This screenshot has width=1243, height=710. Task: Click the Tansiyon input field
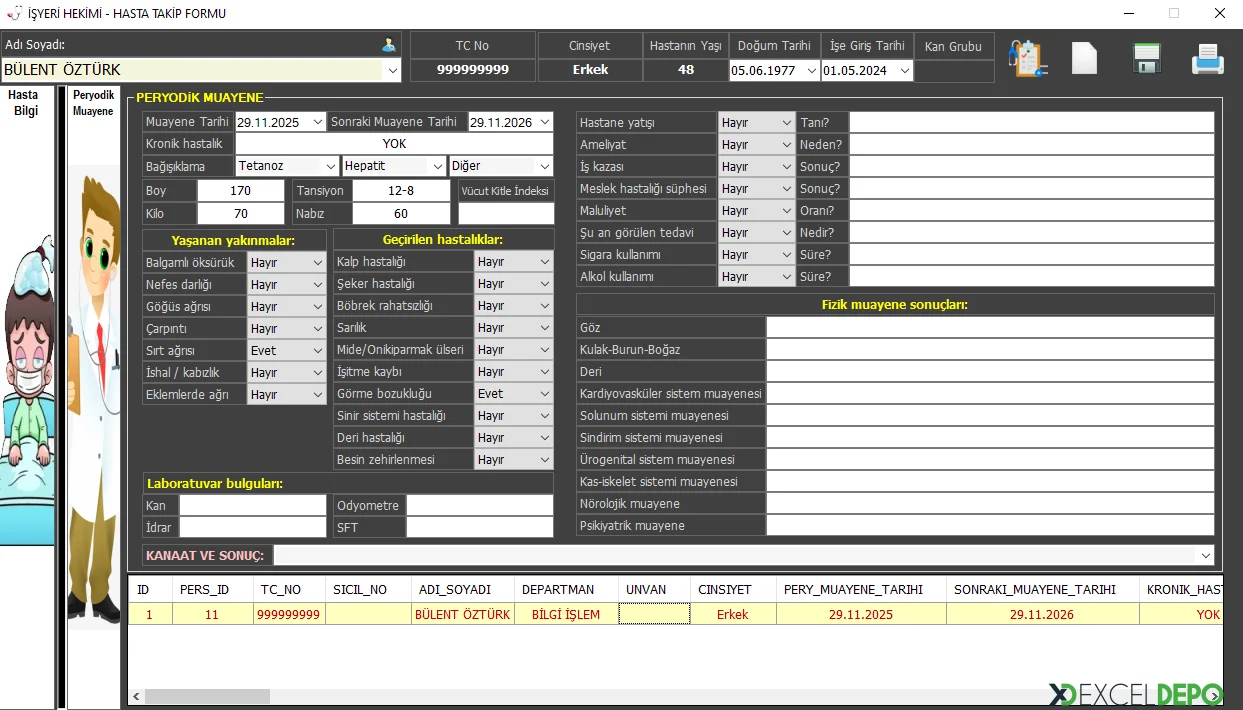pos(400,191)
